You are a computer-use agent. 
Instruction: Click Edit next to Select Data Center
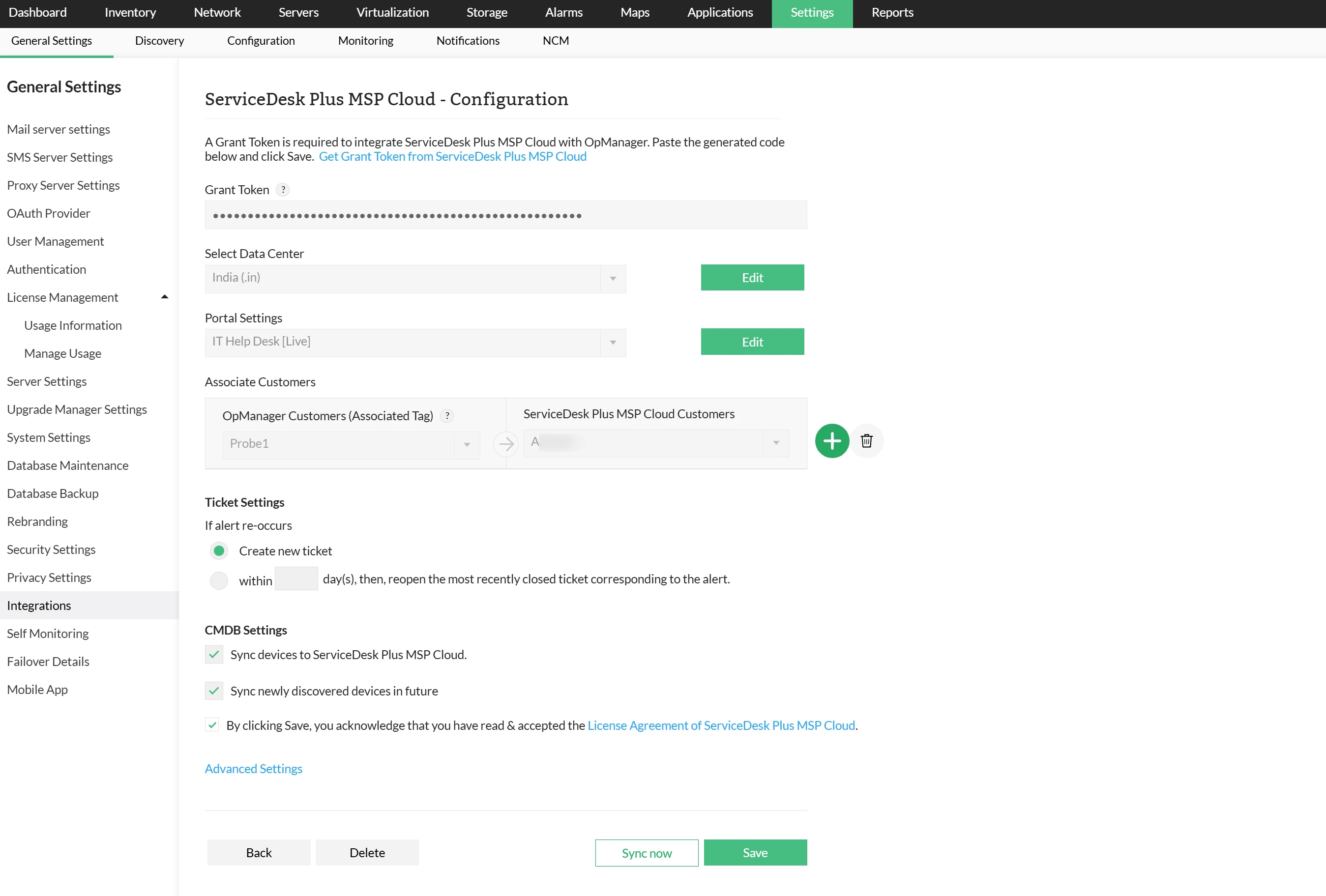point(752,278)
